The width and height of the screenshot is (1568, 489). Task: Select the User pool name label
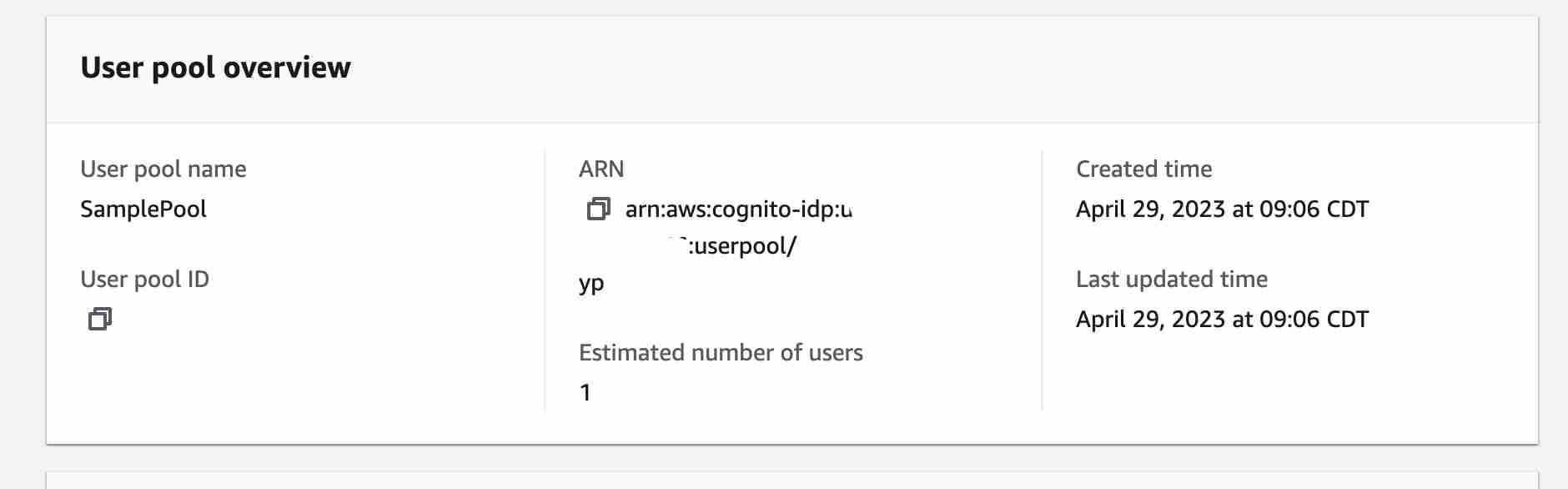pyautogui.click(x=163, y=169)
